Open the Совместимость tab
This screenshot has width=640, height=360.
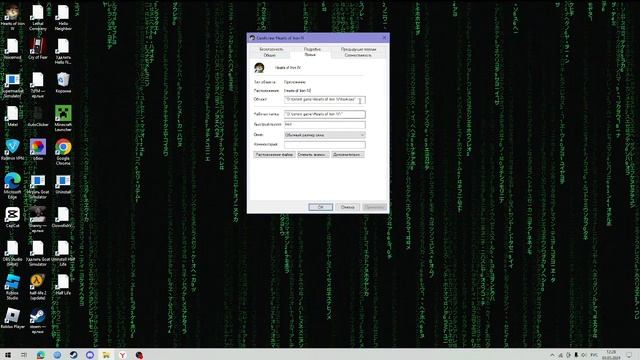point(358,55)
